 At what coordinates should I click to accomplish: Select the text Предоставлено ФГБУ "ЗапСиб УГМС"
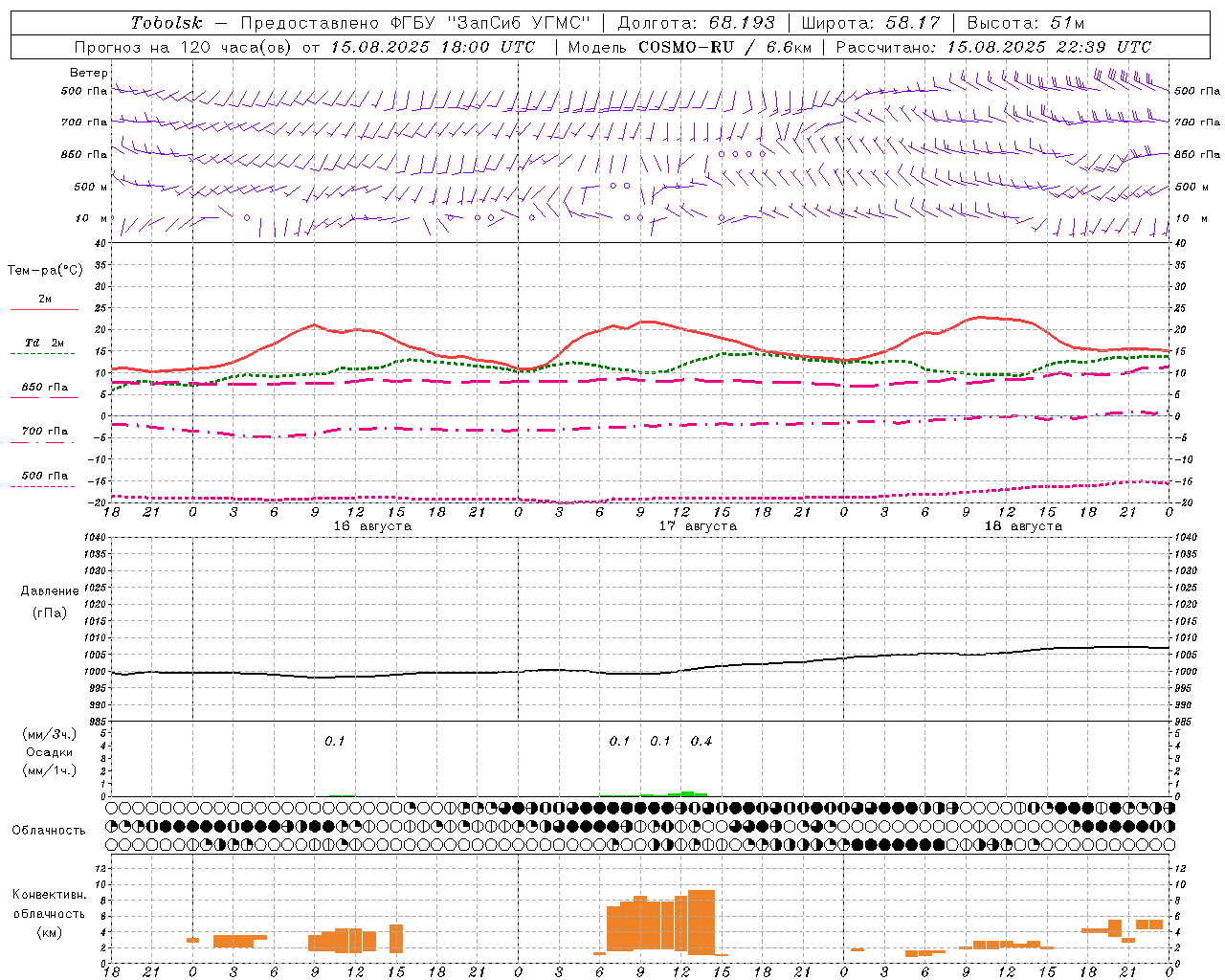point(415,23)
